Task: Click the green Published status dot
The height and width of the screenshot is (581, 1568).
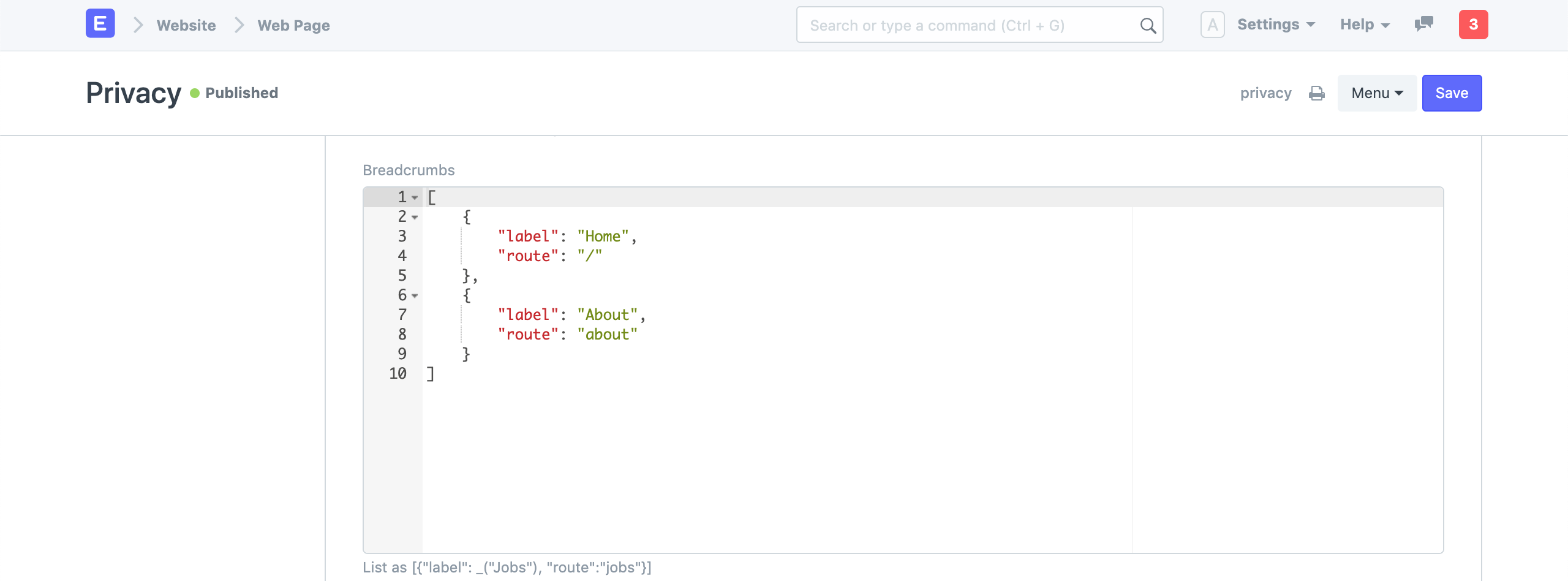Action: [195, 92]
